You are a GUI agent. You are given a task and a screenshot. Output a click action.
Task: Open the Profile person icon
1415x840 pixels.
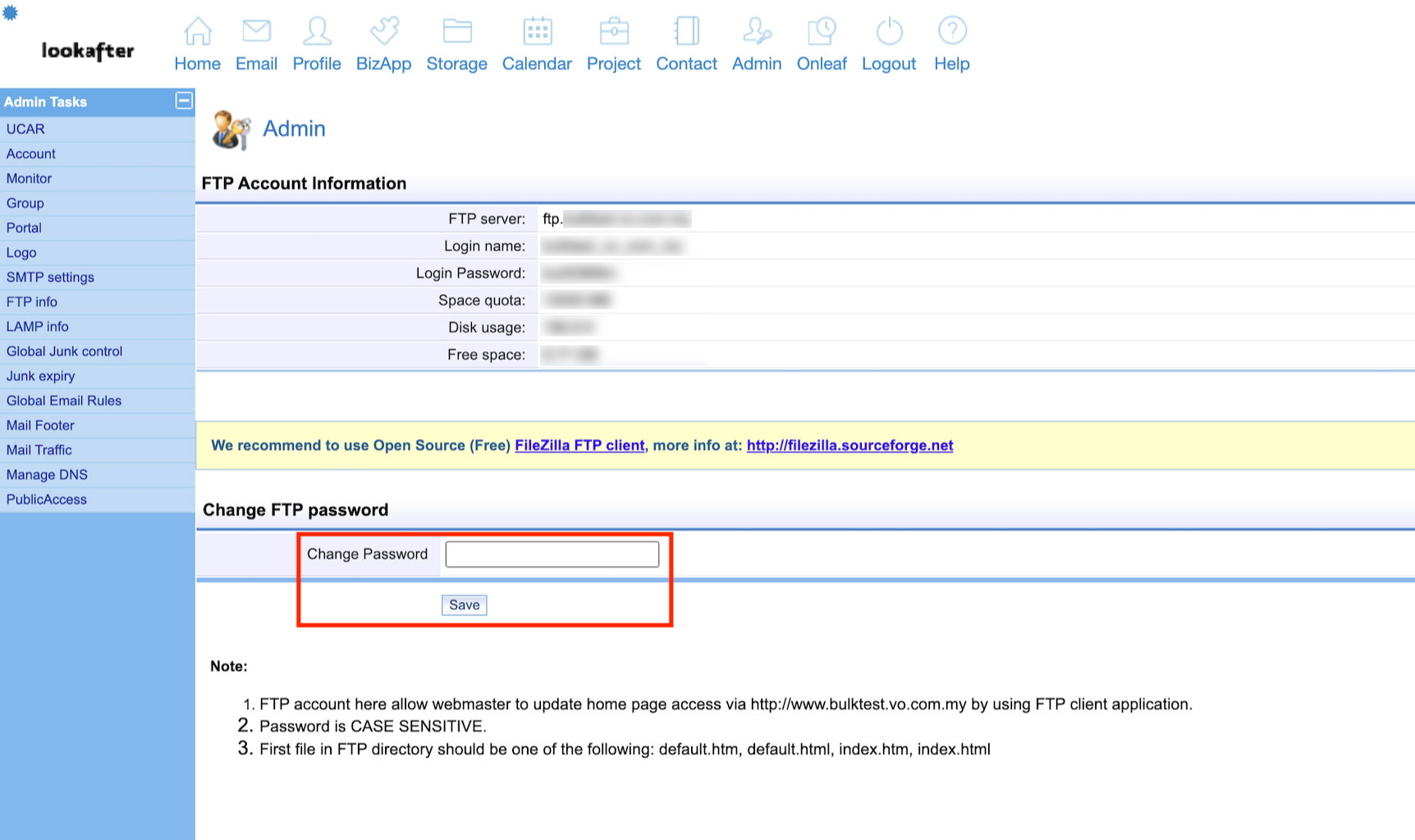coord(317,31)
